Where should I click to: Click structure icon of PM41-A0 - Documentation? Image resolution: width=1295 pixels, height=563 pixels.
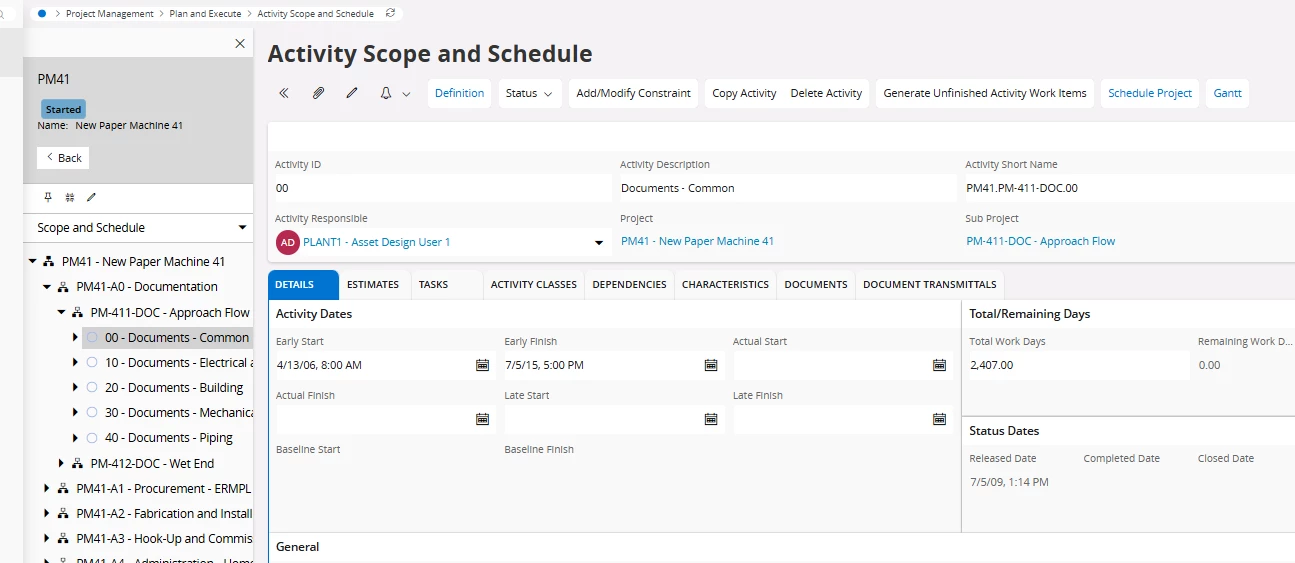pyautogui.click(x=63, y=287)
